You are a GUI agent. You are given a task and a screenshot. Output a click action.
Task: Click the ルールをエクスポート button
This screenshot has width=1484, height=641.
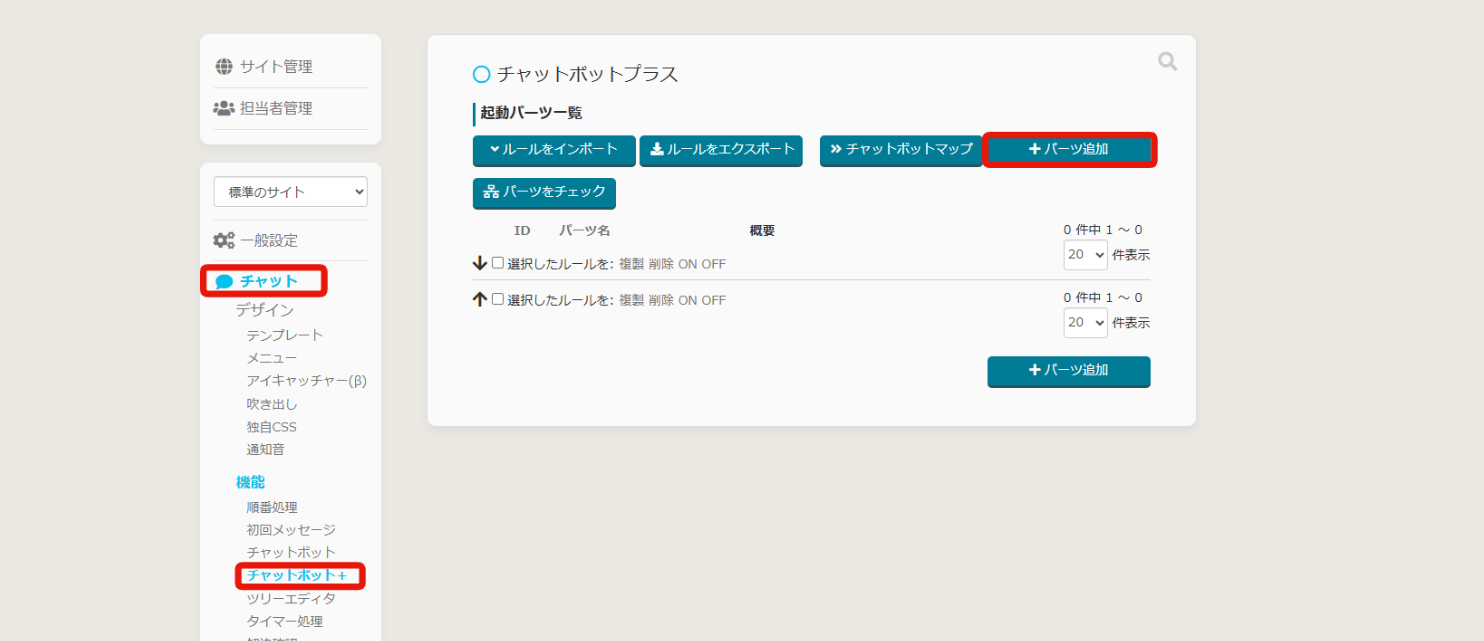point(721,150)
